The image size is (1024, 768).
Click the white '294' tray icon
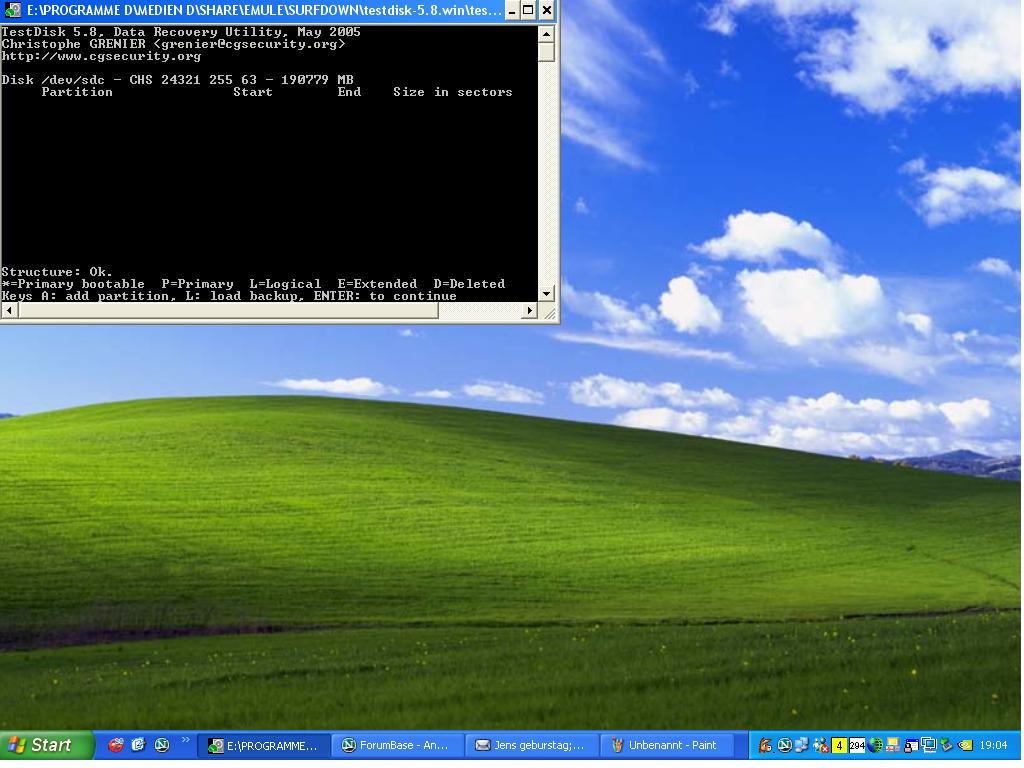(x=857, y=745)
